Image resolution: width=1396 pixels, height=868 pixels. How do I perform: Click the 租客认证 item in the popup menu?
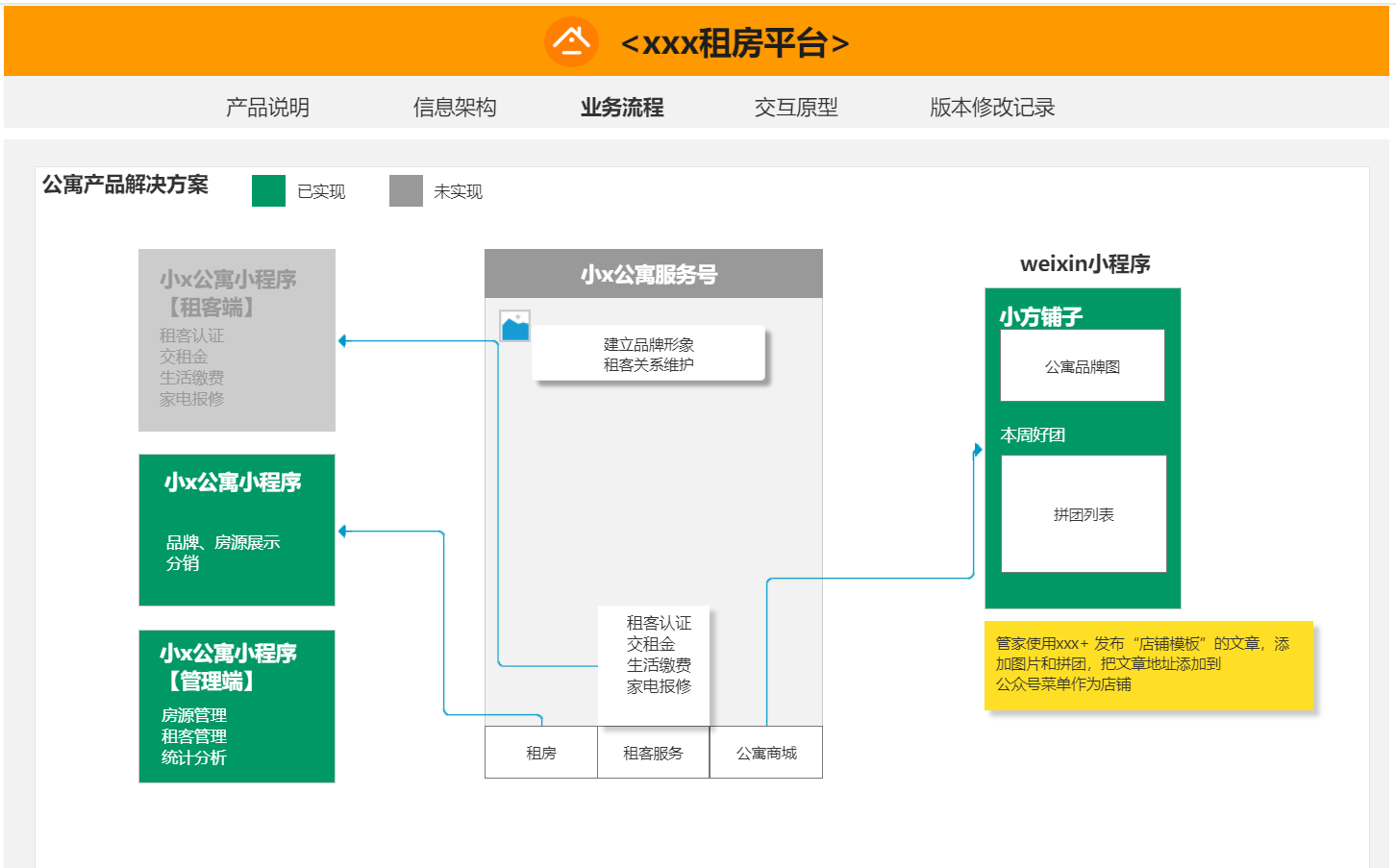point(659,623)
